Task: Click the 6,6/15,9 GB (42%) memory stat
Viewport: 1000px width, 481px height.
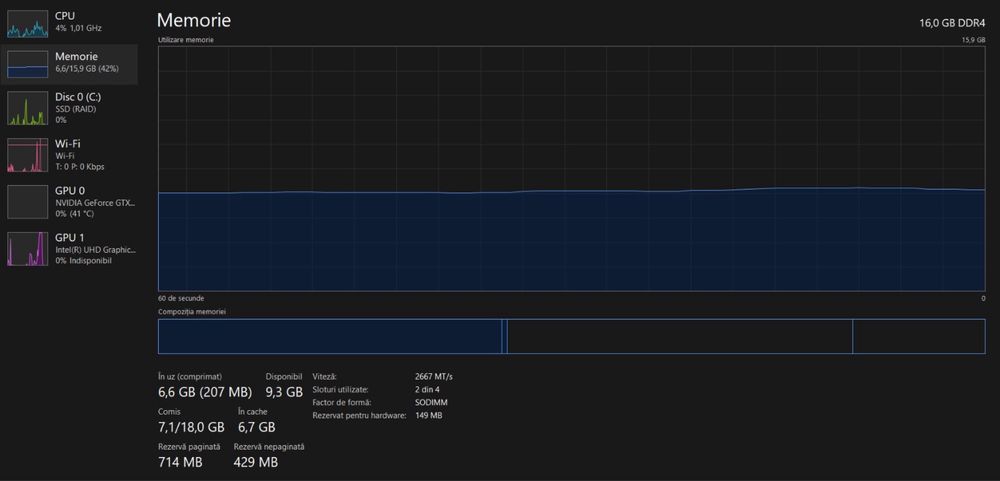Action: [x=87, y=68]
